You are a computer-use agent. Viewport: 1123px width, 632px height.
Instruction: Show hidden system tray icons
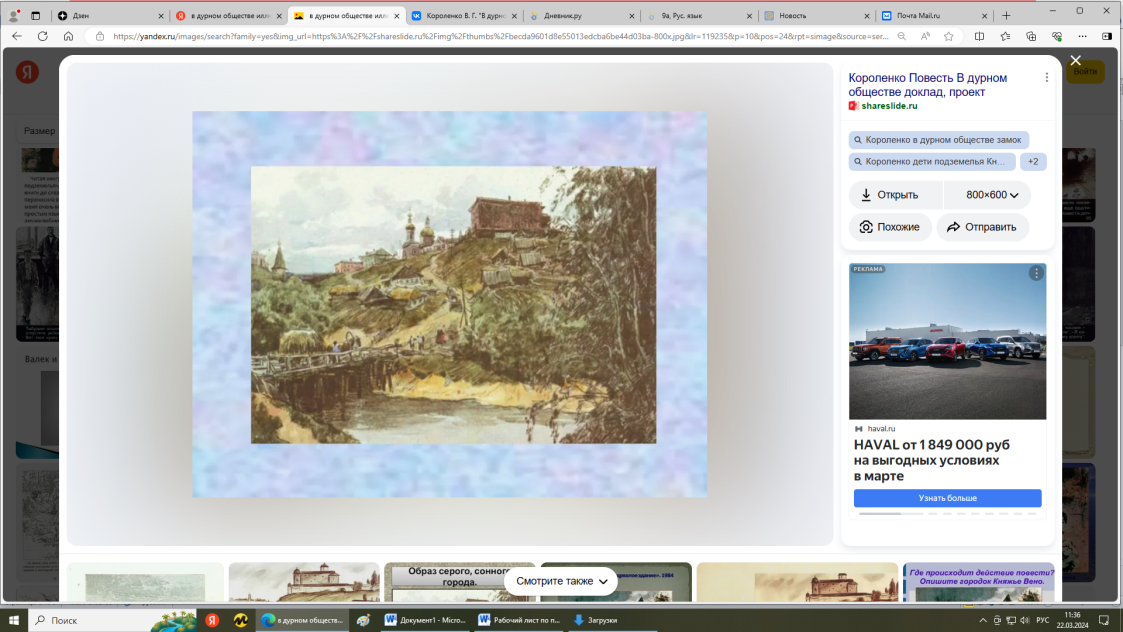pyautogui.click(x=983, y=621)
